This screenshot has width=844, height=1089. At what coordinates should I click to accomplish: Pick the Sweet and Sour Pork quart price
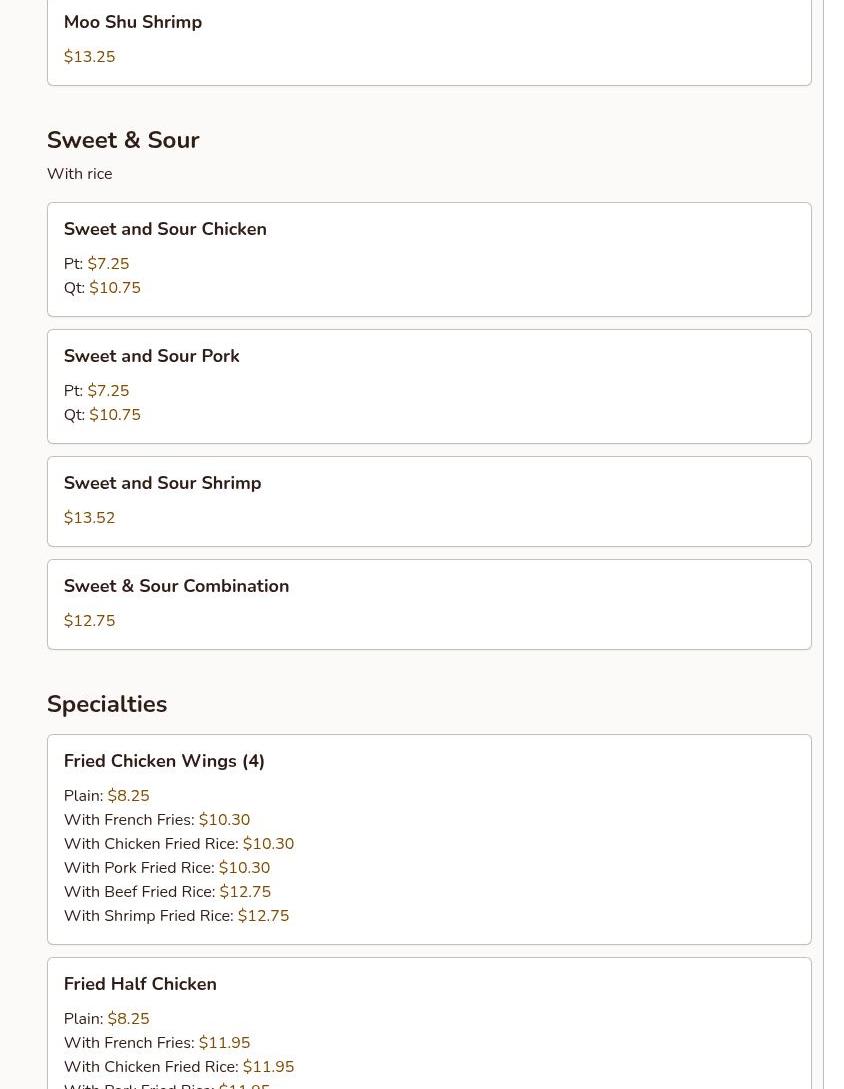115,415
